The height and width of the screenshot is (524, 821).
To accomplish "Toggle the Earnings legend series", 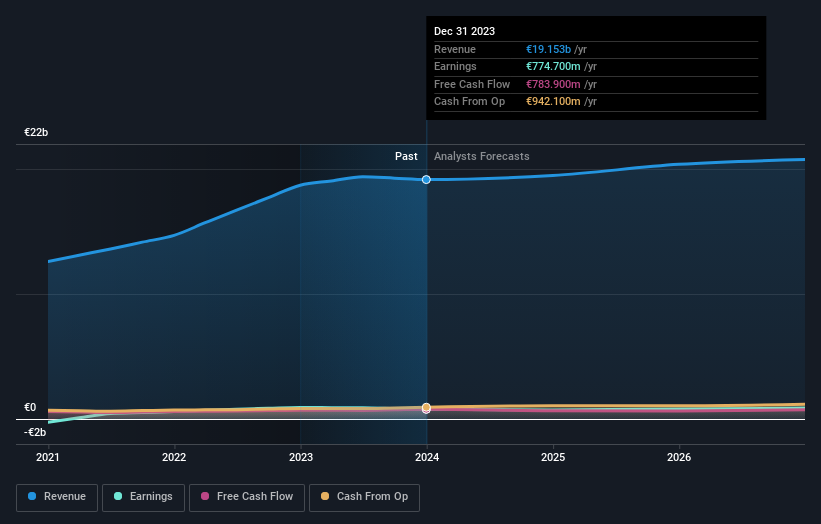I will pyautogui.click(x=143, y=497).
